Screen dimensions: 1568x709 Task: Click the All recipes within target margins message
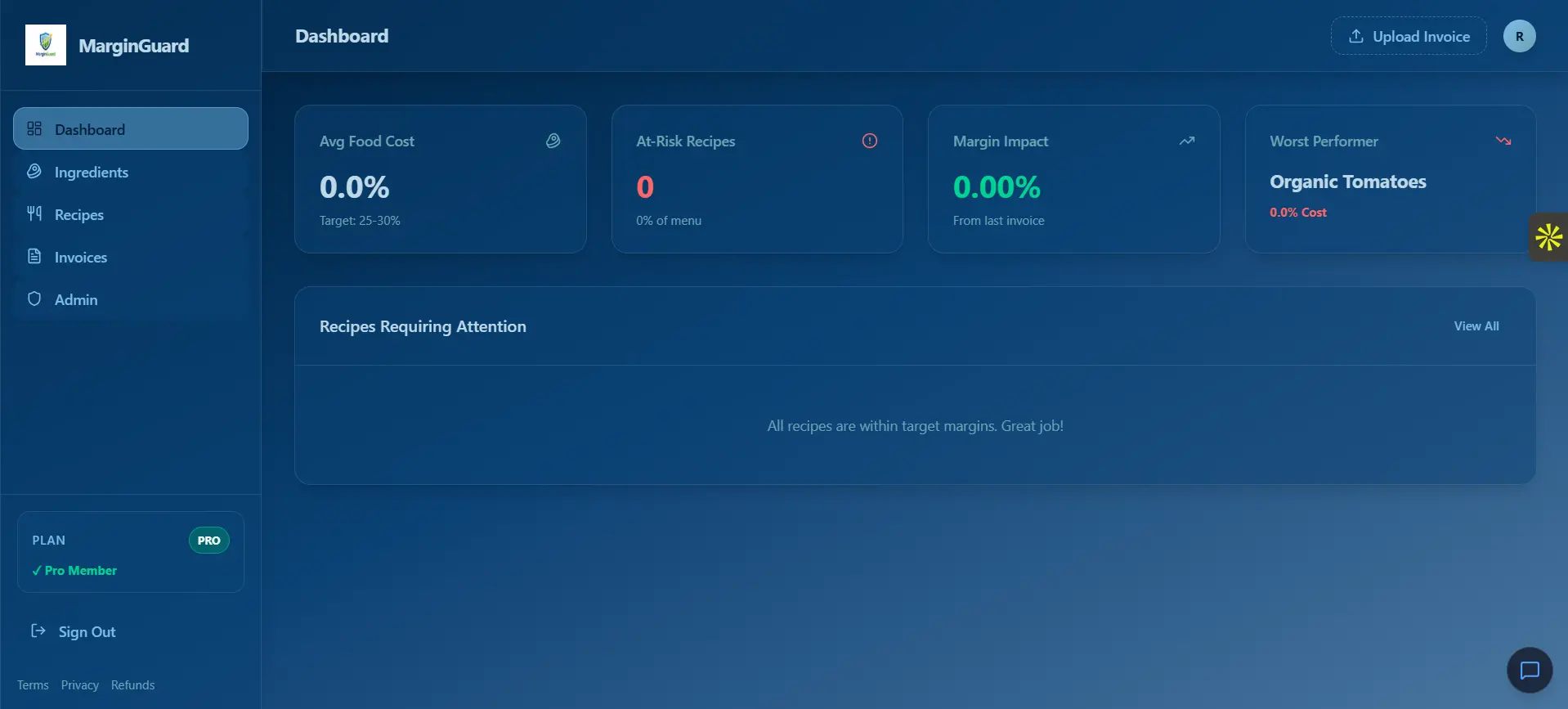pos(915,426)
